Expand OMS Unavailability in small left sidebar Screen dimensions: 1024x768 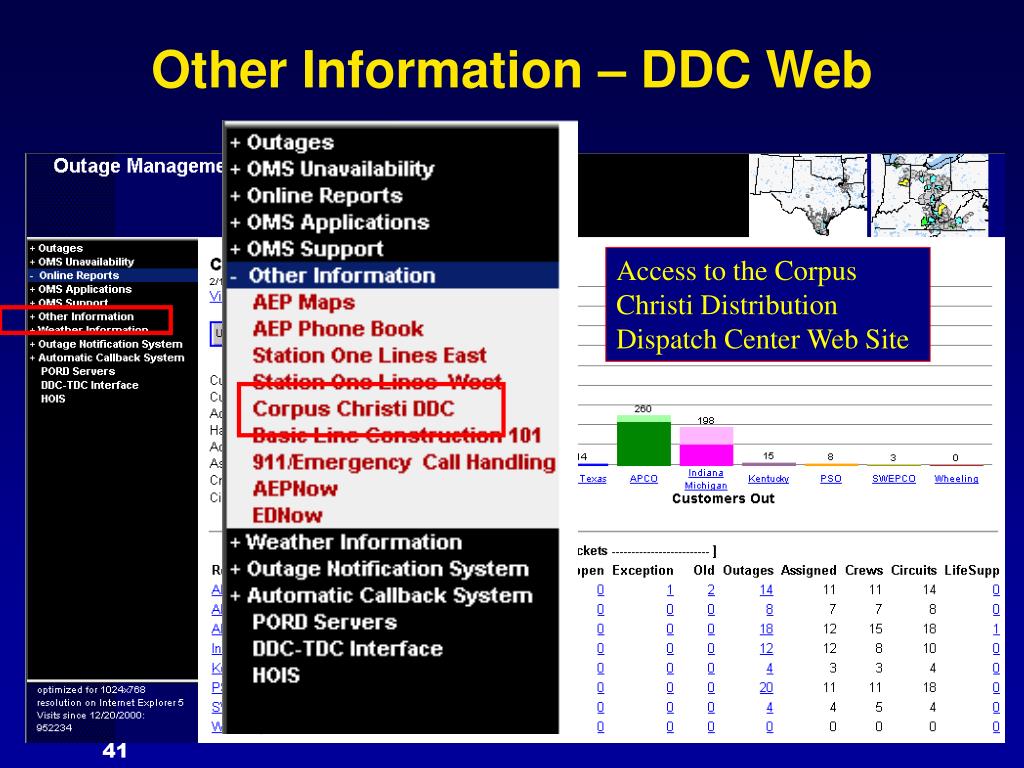(x=82, y=262)
